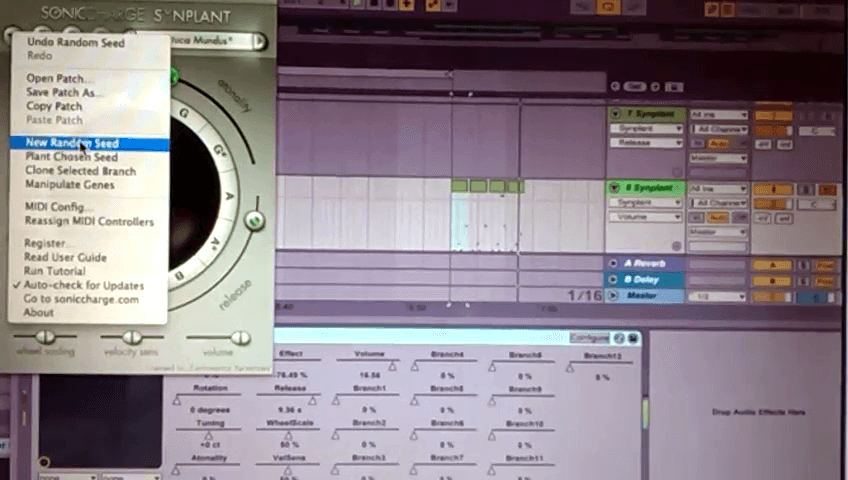Screen dimensions: 848x480
Task: Click the Synplant volume slider knob
Action: coord(240,338)
